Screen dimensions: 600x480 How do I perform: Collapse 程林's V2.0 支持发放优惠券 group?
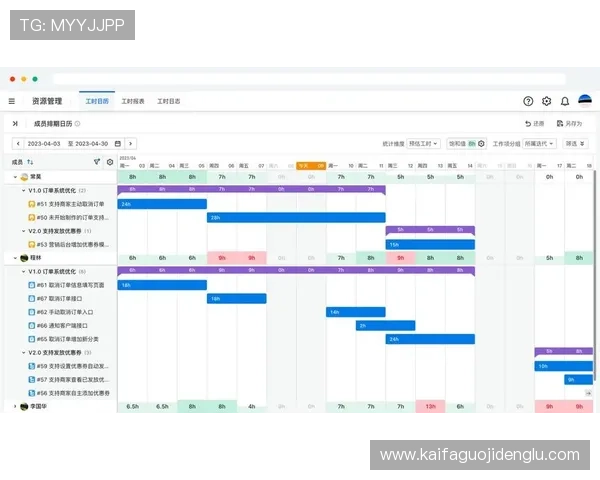coord(23,353)
